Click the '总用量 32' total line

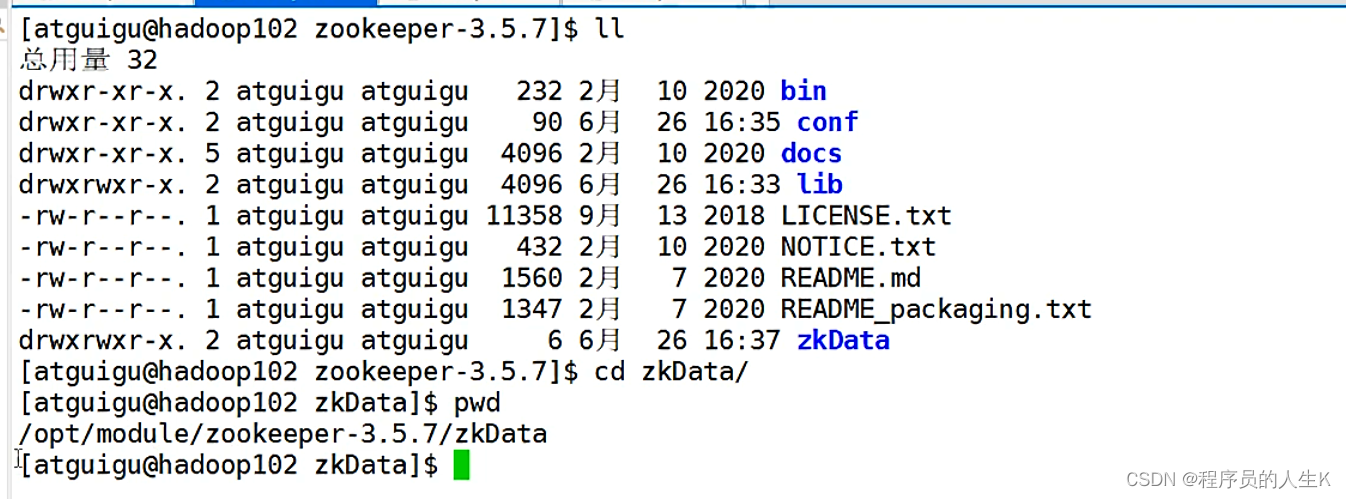88,60
